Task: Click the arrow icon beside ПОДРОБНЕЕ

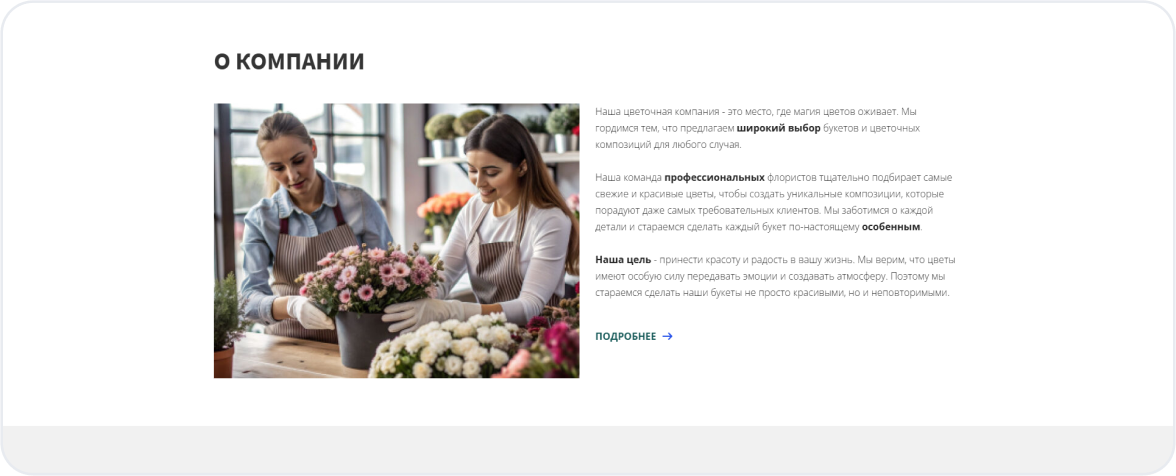Action: coord(668,337)
